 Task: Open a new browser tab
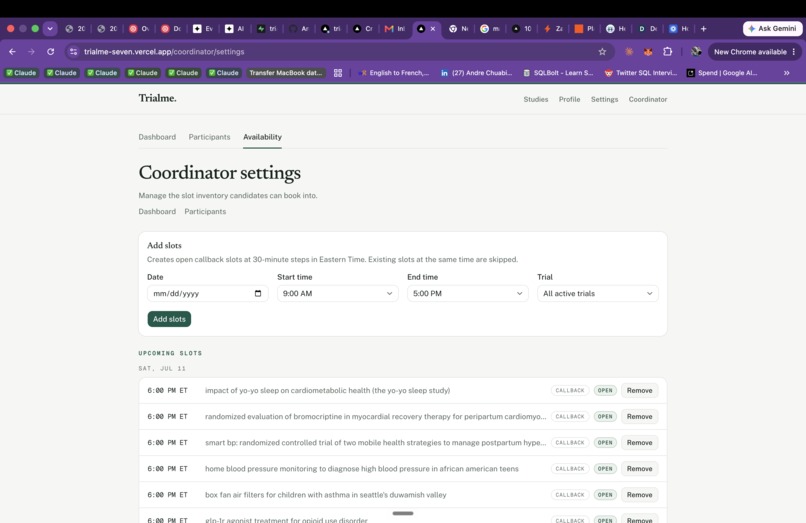pyautogui.click(x=703, y=29)
